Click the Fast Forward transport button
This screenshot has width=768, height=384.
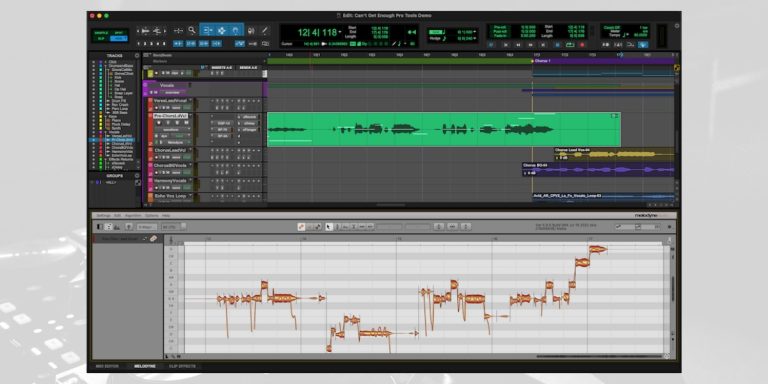tap(530, 45)
